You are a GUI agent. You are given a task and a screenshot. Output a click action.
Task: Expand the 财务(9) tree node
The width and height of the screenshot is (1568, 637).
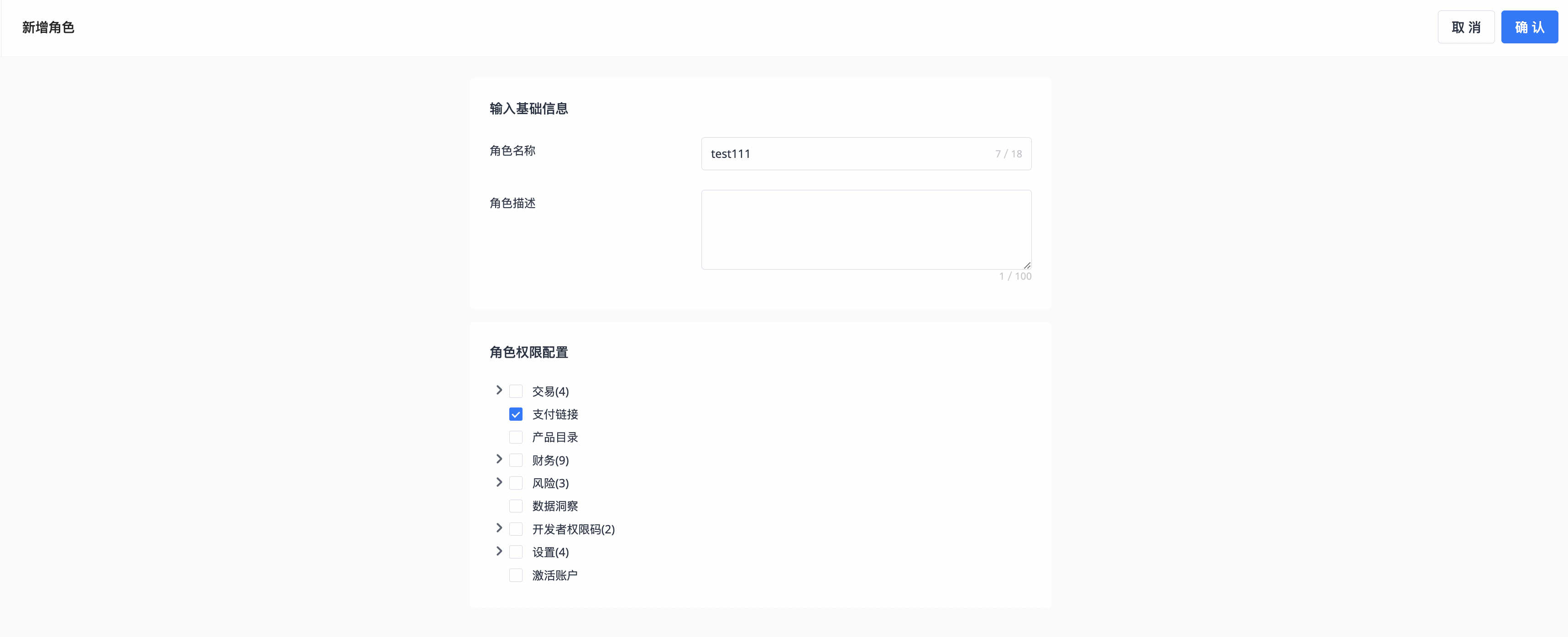499,459
